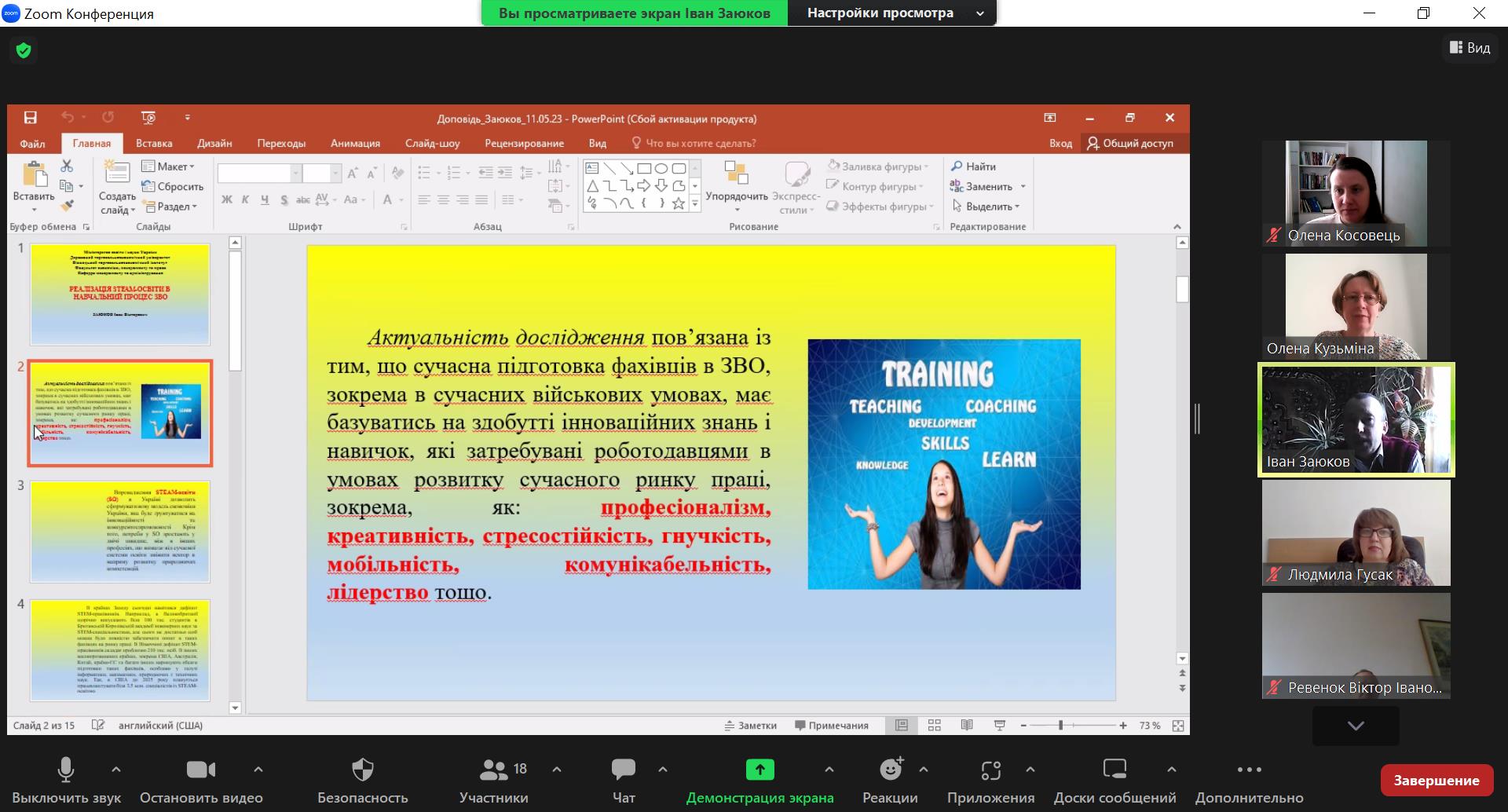Select slide 3 thumbnail
The height and width of the screenshot is (812, 1508).
[x=120, y=532]
